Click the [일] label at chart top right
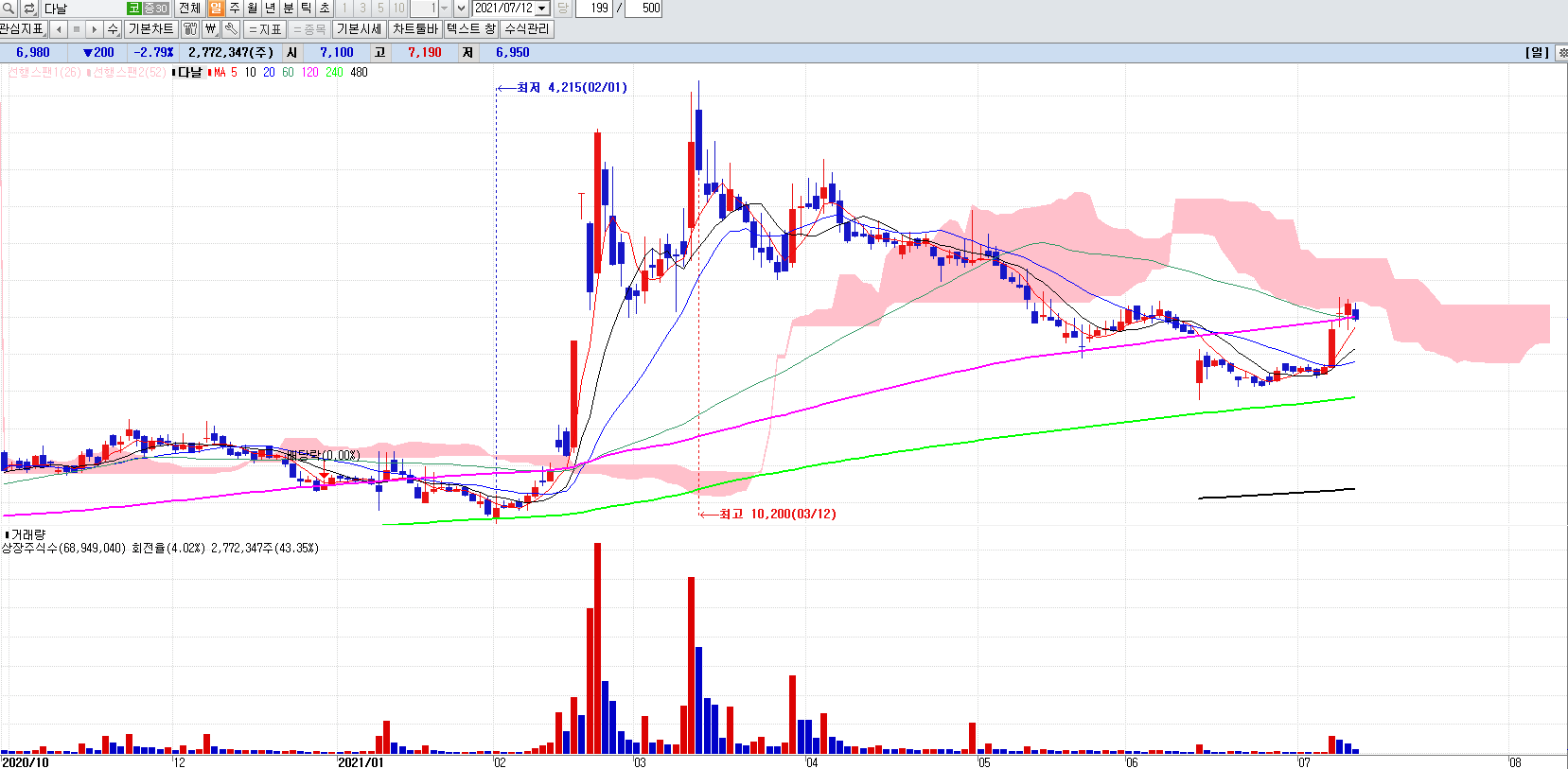 coord(1537,52)
